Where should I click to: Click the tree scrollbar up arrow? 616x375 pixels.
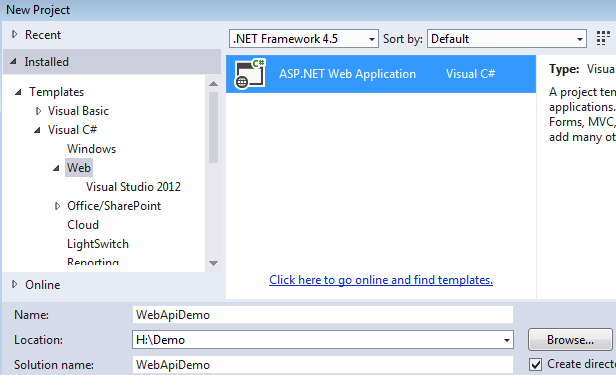pyautogui.click(x=213, y=84)
